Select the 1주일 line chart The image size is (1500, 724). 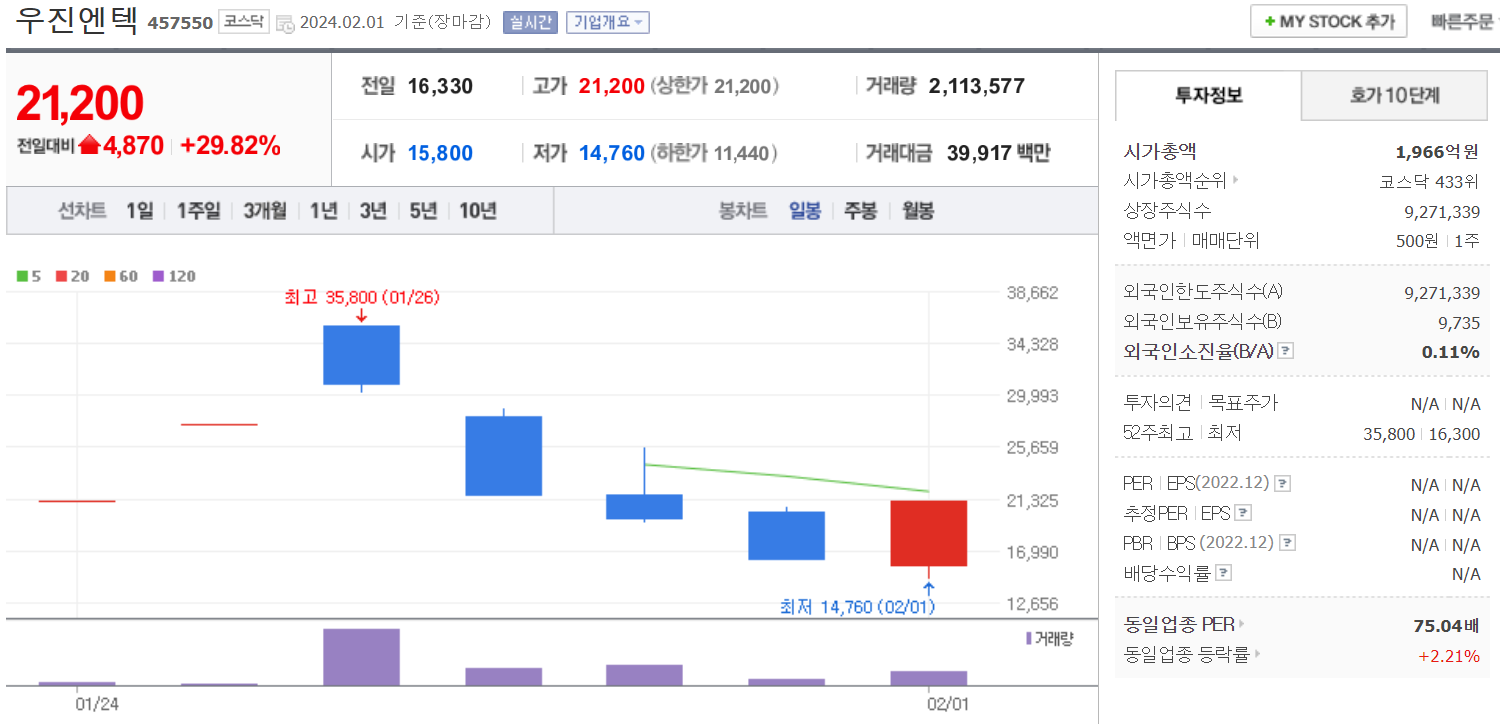[198, 211]
